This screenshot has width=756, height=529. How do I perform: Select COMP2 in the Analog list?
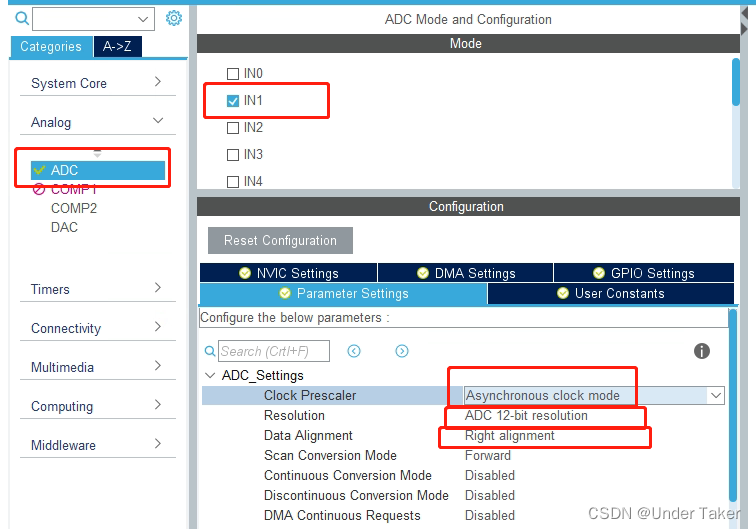point(74,208)
